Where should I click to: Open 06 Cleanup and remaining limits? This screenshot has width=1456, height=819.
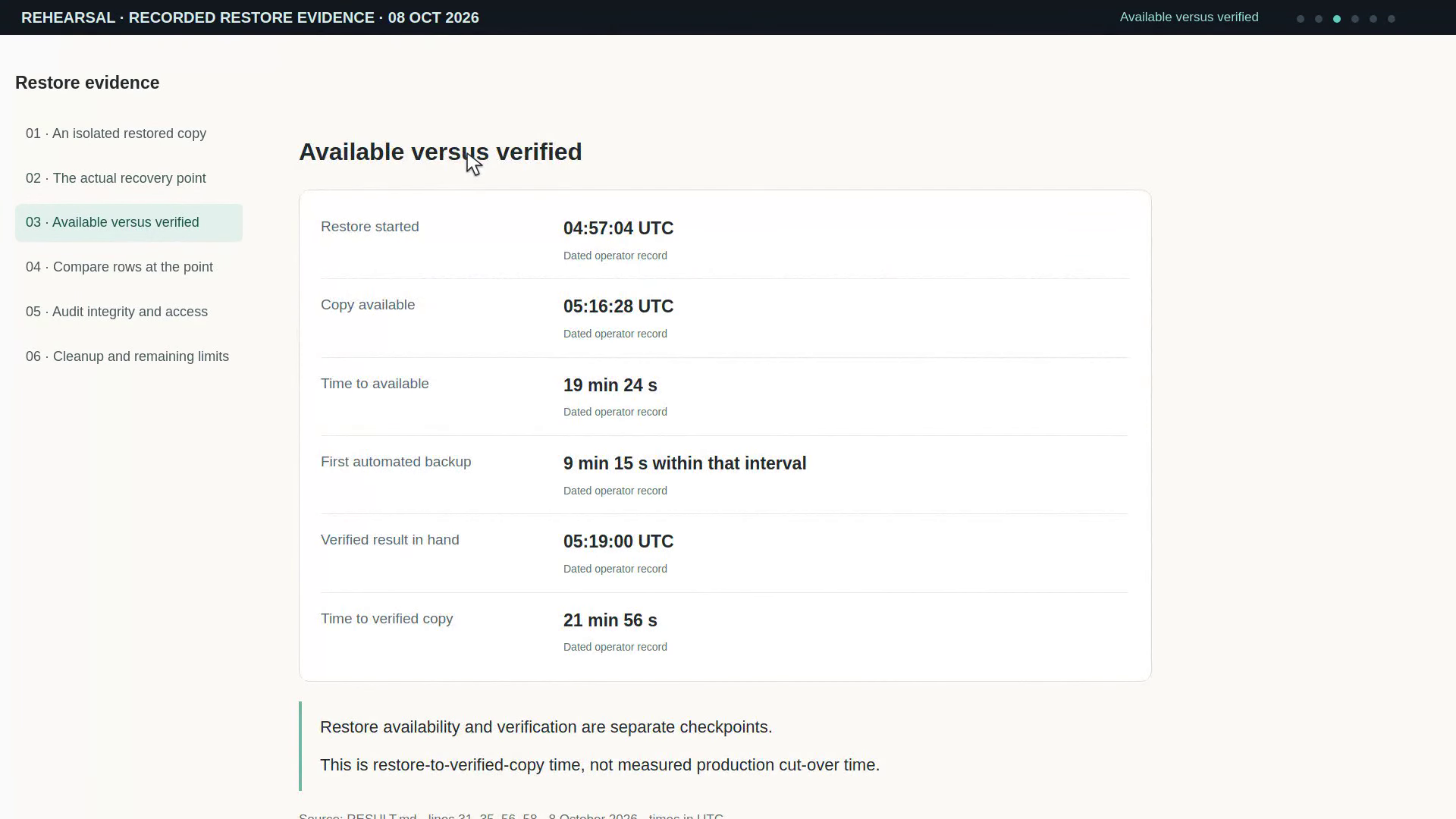(129, 356)
